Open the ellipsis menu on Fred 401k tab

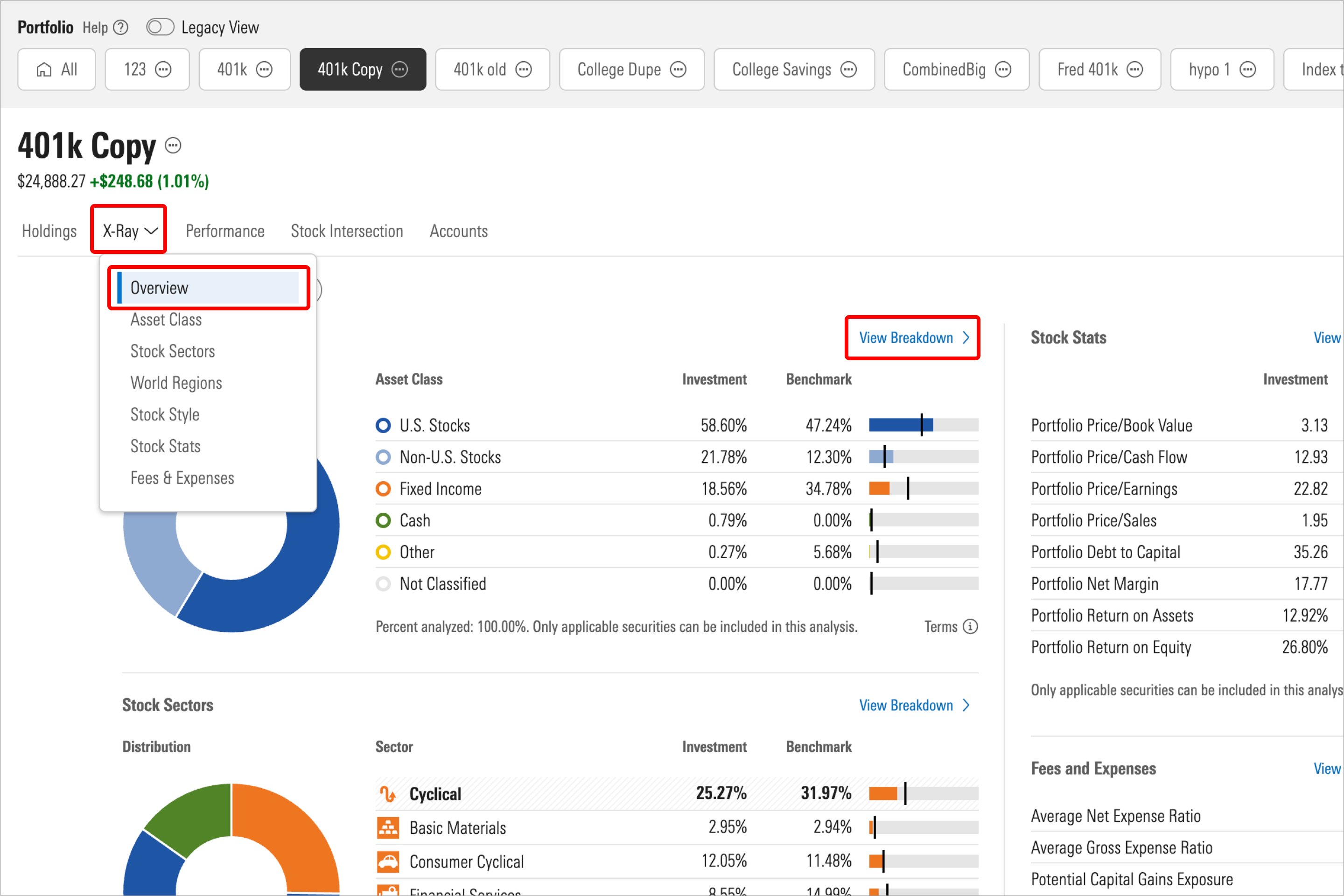click(x=1134, y=69)
